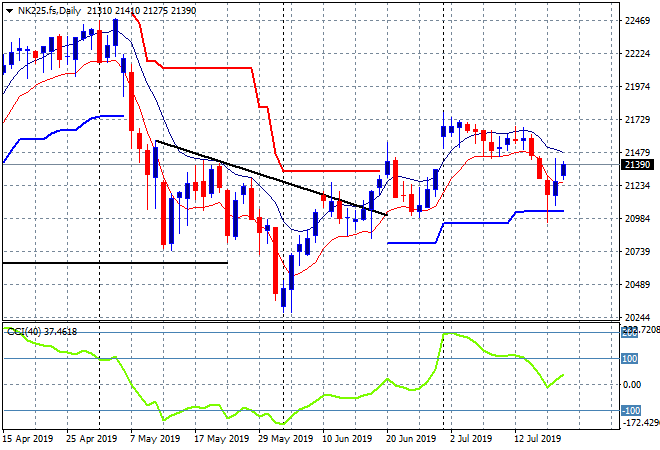Click the CCI 100 level label
The image size is (660, 450).
(630, 359)
